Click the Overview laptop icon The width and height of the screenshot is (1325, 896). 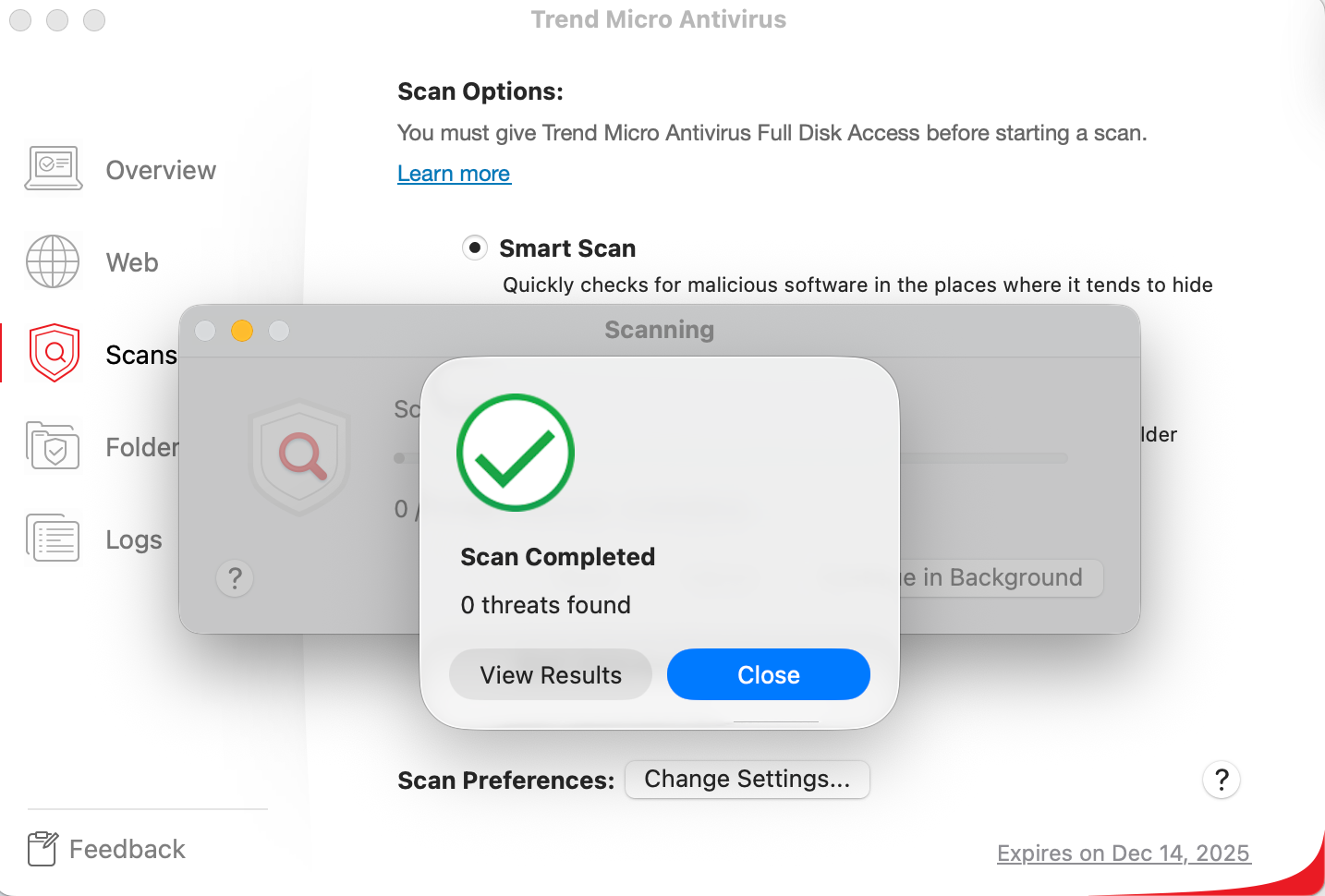click(54, 169)
